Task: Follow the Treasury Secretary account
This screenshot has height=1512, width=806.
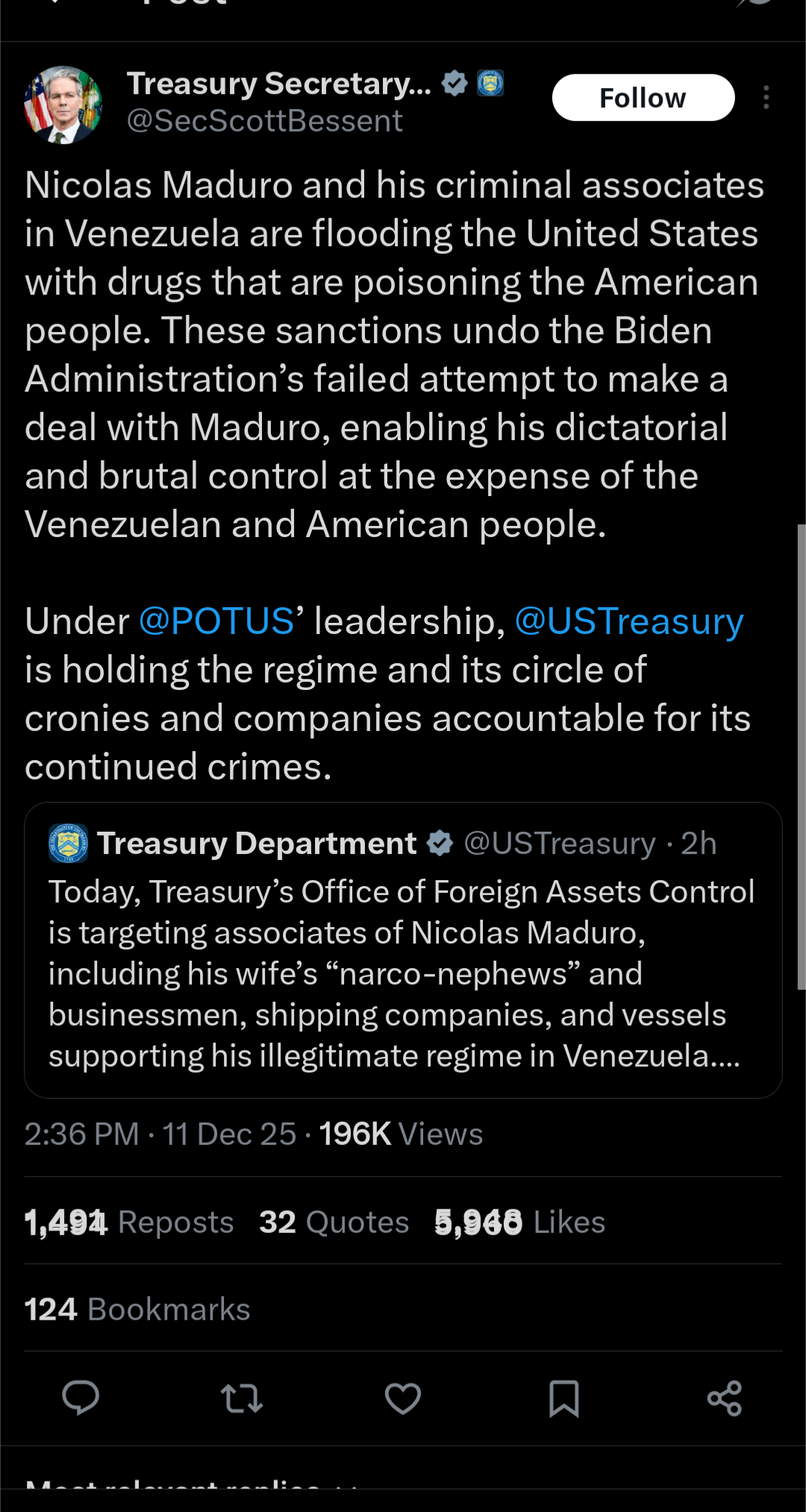Action: click(x=643, y=98)
